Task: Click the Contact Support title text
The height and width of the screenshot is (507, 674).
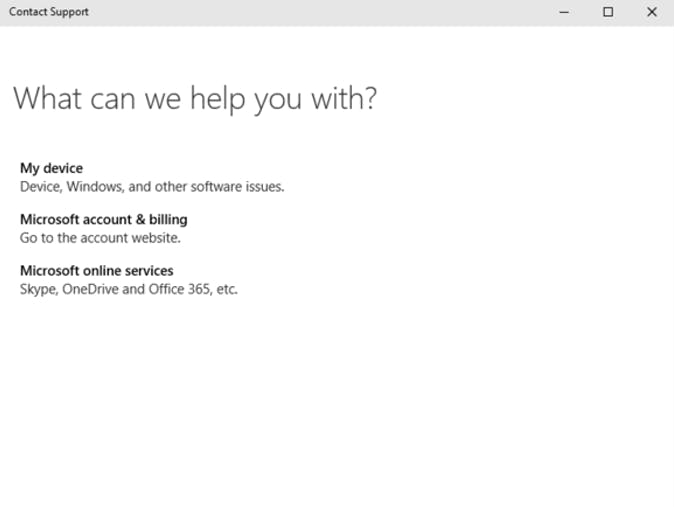Action: [x=49, y=12]
